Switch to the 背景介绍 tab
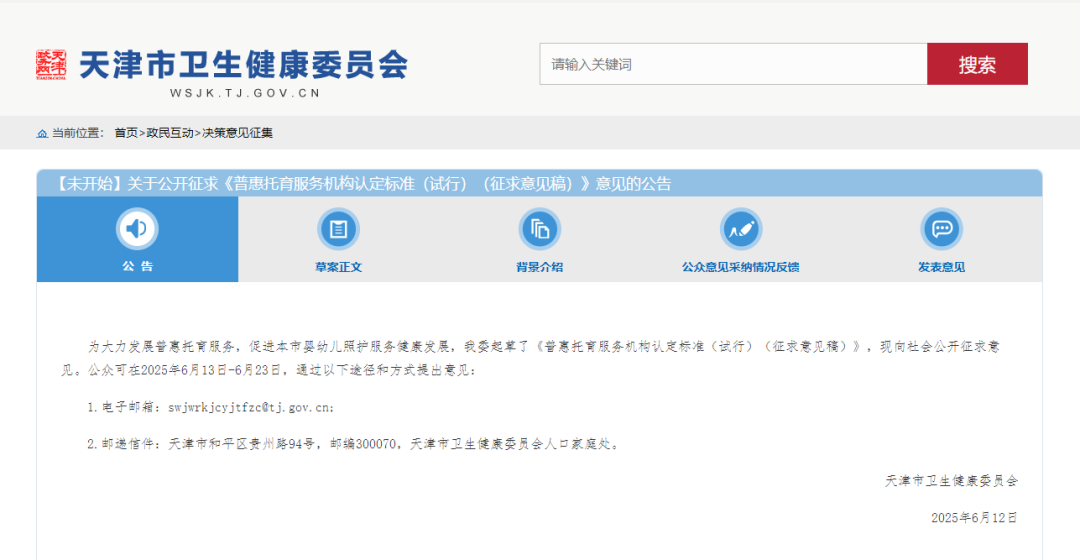 [539, 267]
